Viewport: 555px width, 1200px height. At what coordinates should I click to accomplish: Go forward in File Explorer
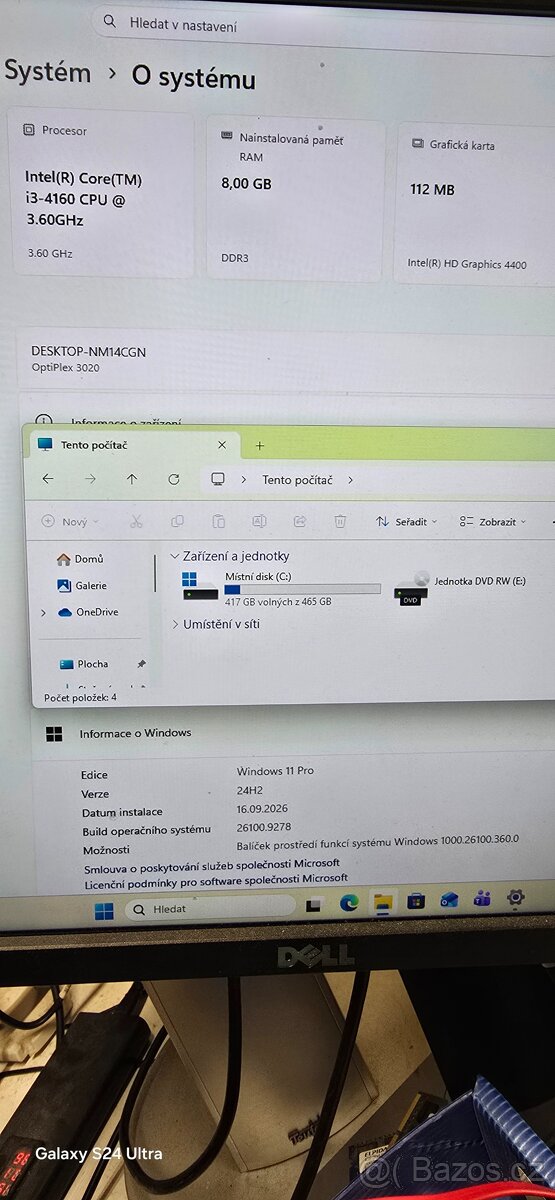[90, 479]
